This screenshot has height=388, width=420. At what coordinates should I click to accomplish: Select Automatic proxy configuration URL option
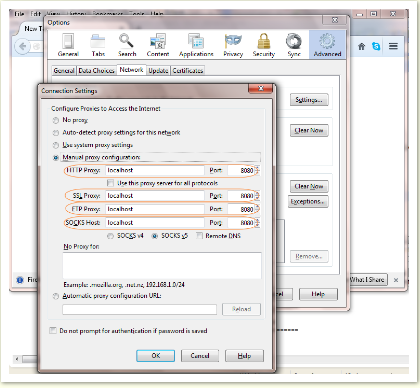(56, 296)
